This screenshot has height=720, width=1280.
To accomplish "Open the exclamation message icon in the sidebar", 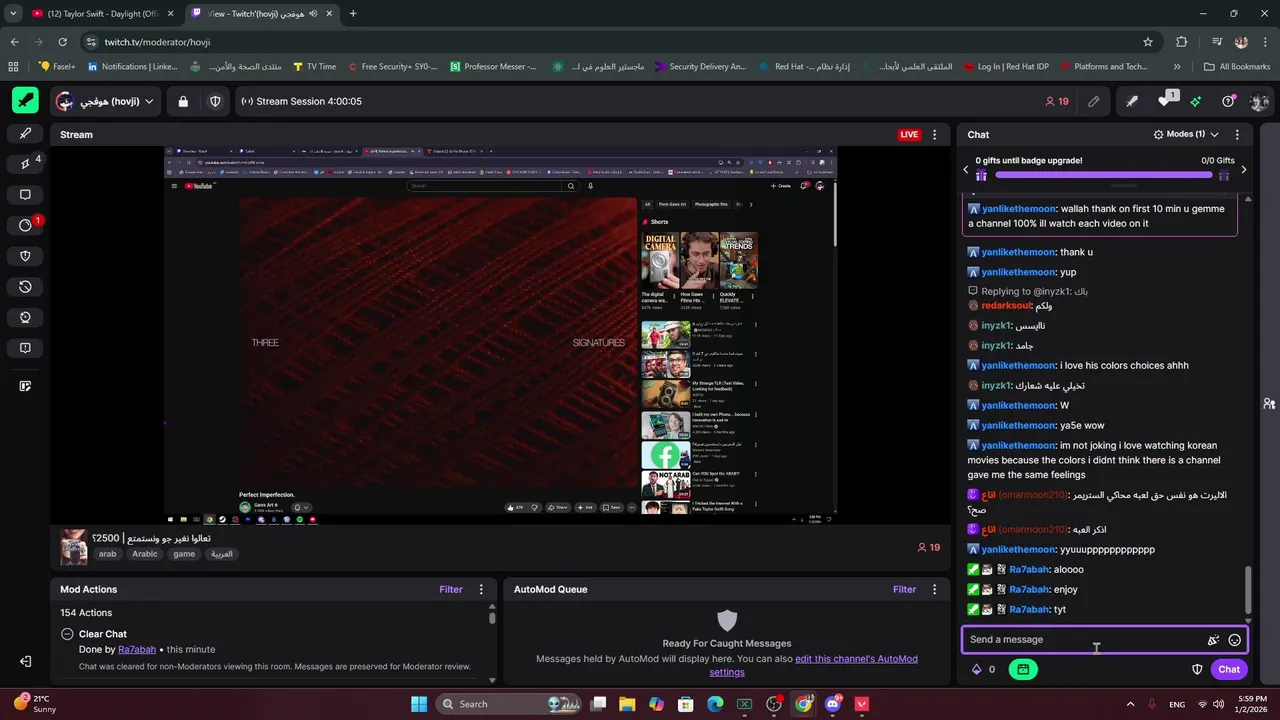I will pos(25,348).
